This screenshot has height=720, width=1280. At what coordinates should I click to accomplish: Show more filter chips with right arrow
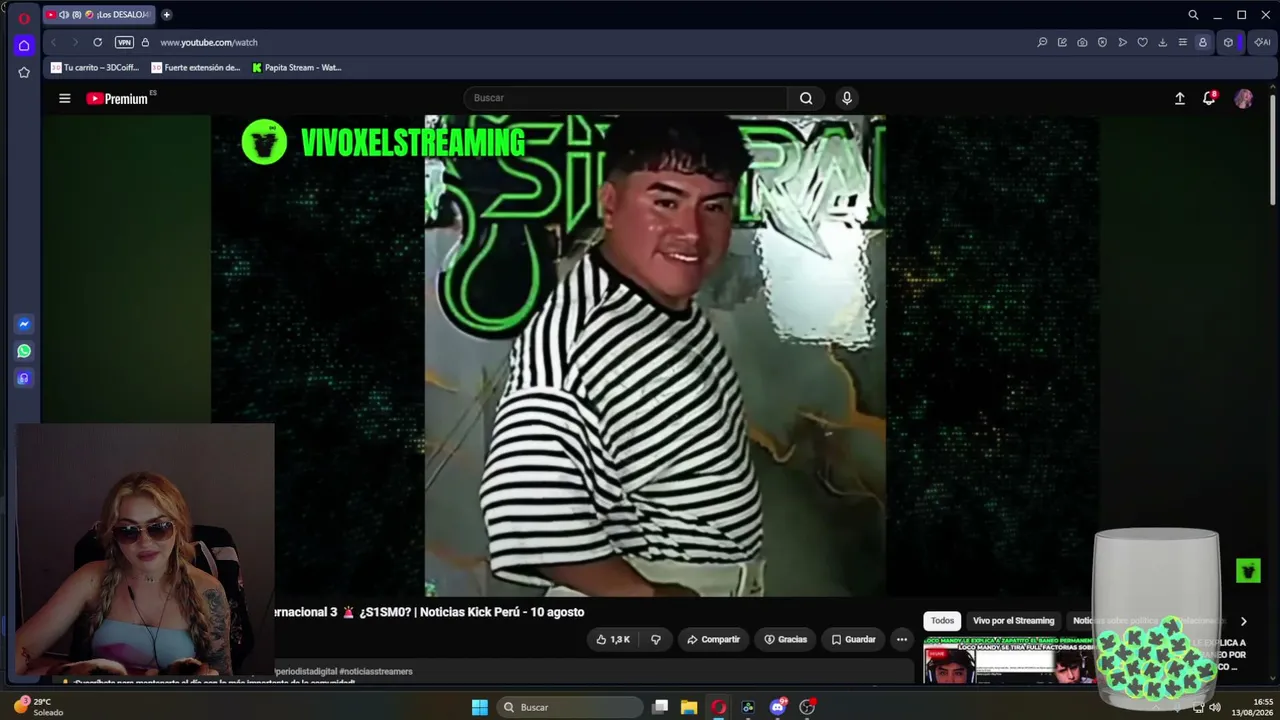(x=1243, y=621)
